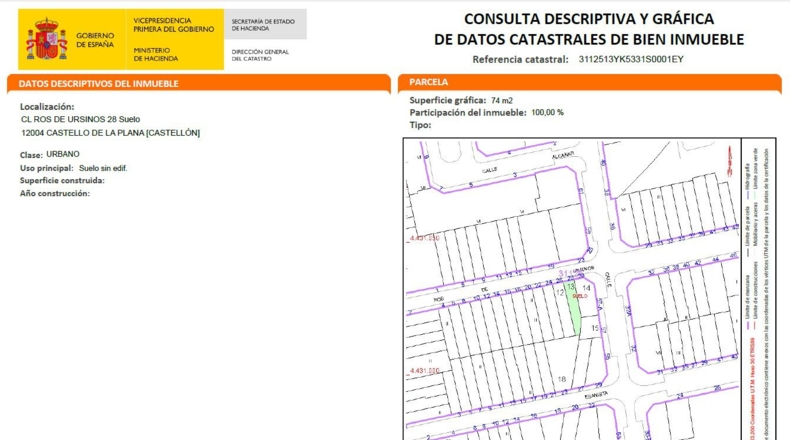The image size is (790, 440).
Task: Click the 'ESPANYETA' street name on the map
Action: pos(597,396)
